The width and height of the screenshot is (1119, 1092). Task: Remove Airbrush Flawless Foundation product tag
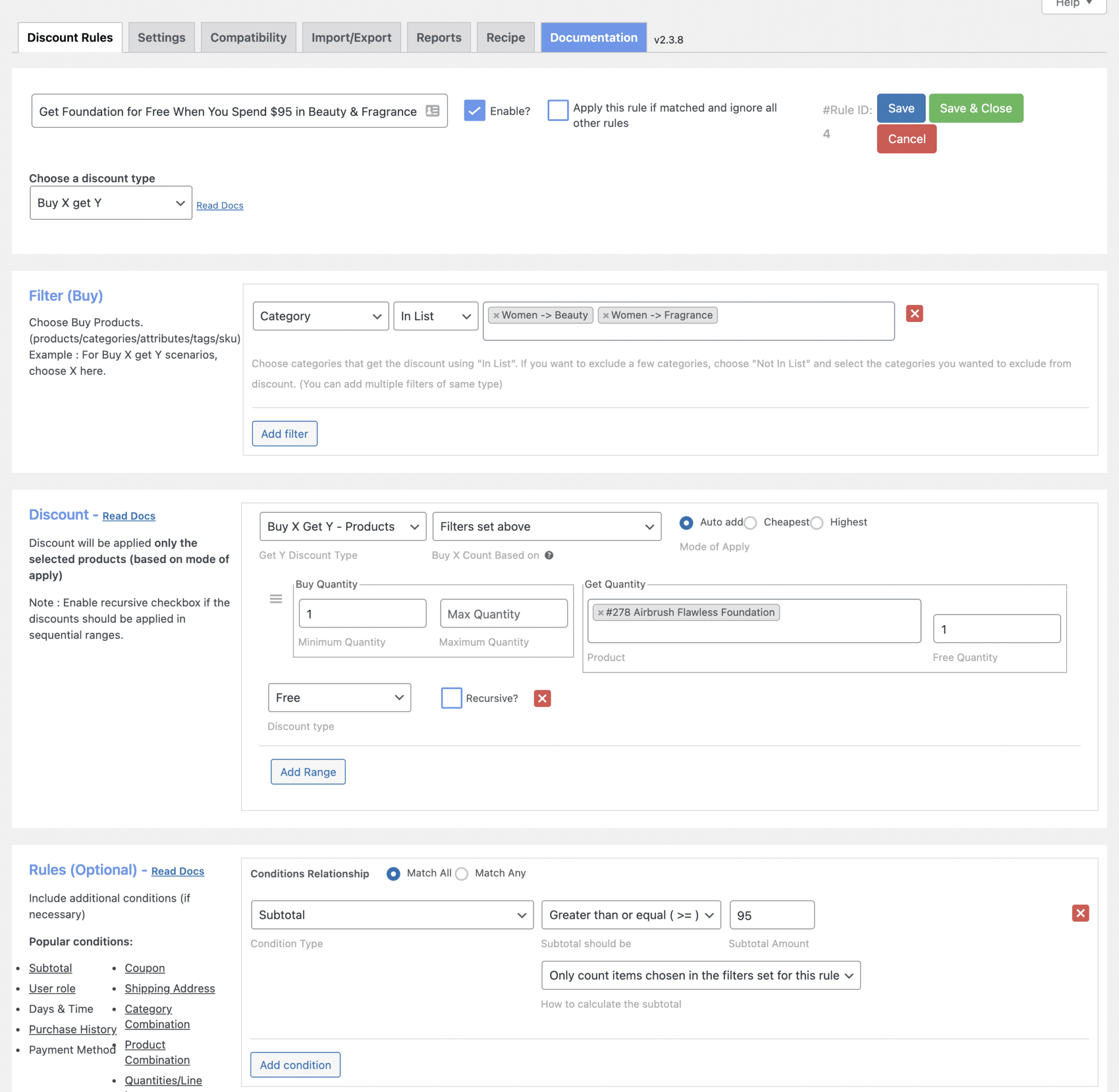[x=600, y=613]
